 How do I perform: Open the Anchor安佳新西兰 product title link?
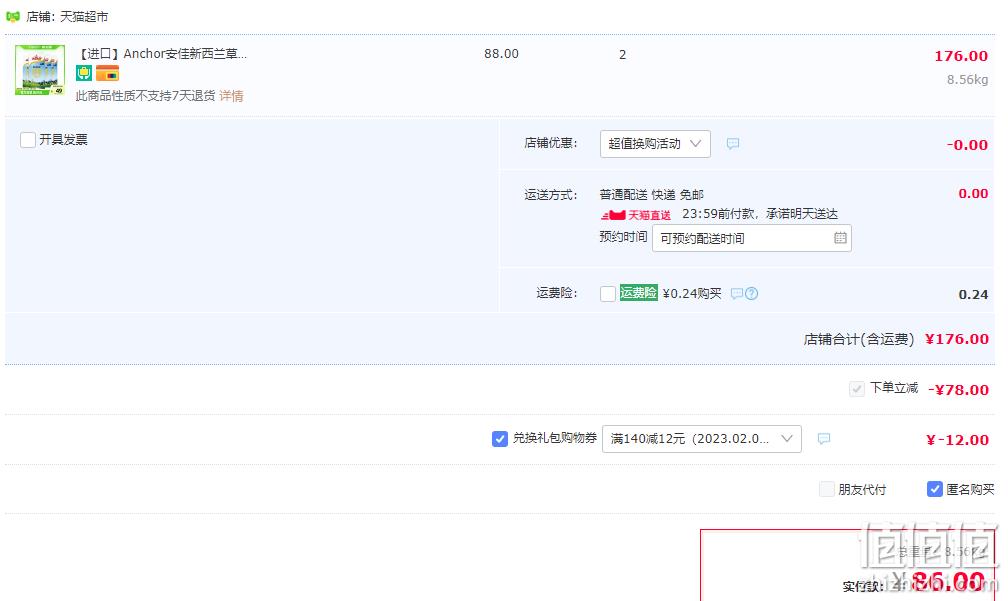click(162, 54)
